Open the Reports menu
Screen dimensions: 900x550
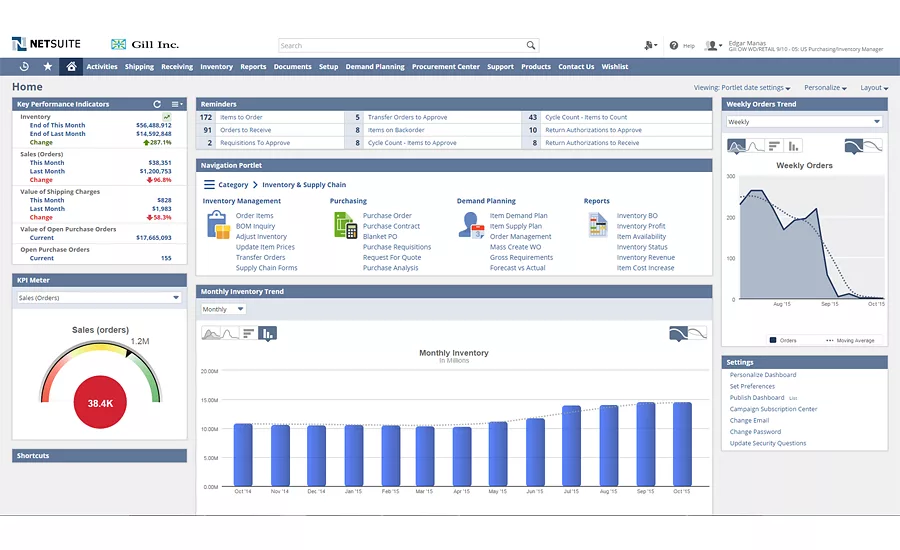pyautogui.click(x=253, y=67)
